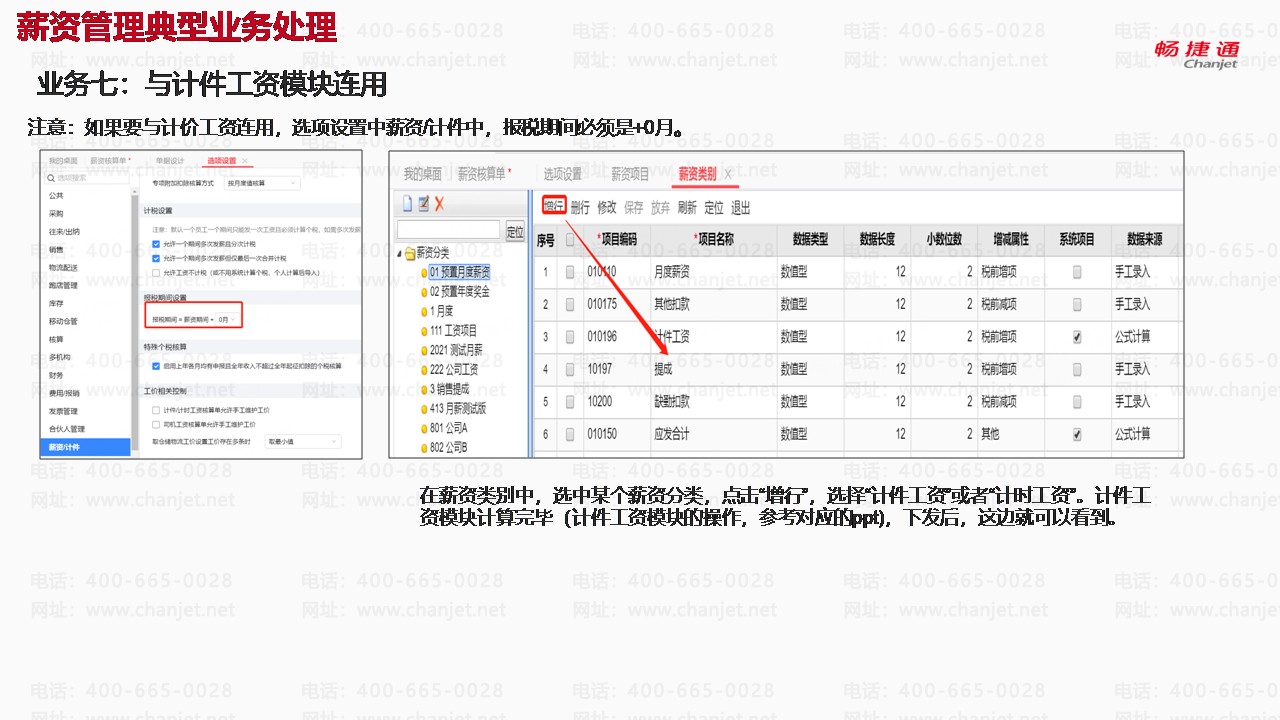The width and height of the screenshot is (1280, 720).
Task: Select 02 预置年度奖金 in the tree
Action: pos(460,292)
